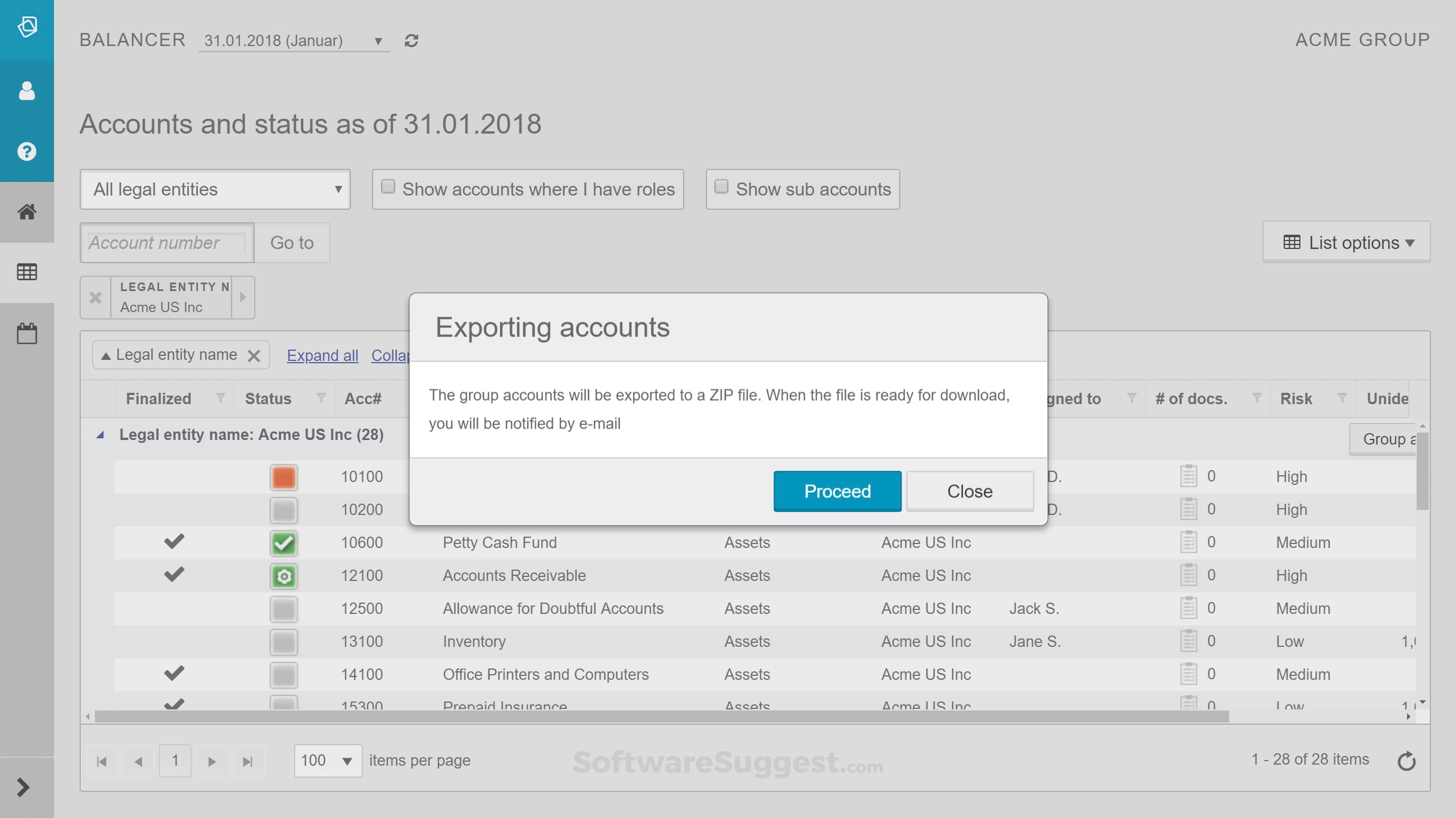This screenshot has height=818, width=1456.
Task: Click the refresh icon next to the period selector
Action: point(412,40)
